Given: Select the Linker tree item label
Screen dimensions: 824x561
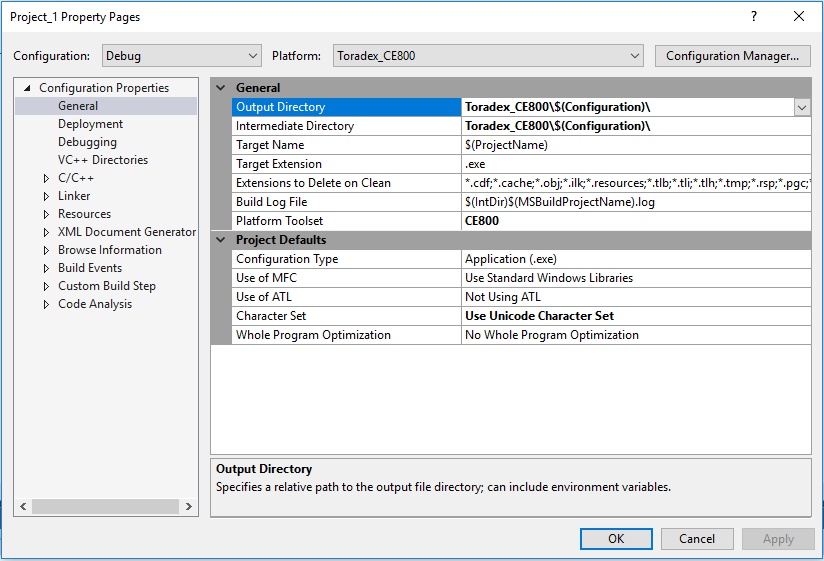Looking at the screenshot, I should tap(74, 196).
